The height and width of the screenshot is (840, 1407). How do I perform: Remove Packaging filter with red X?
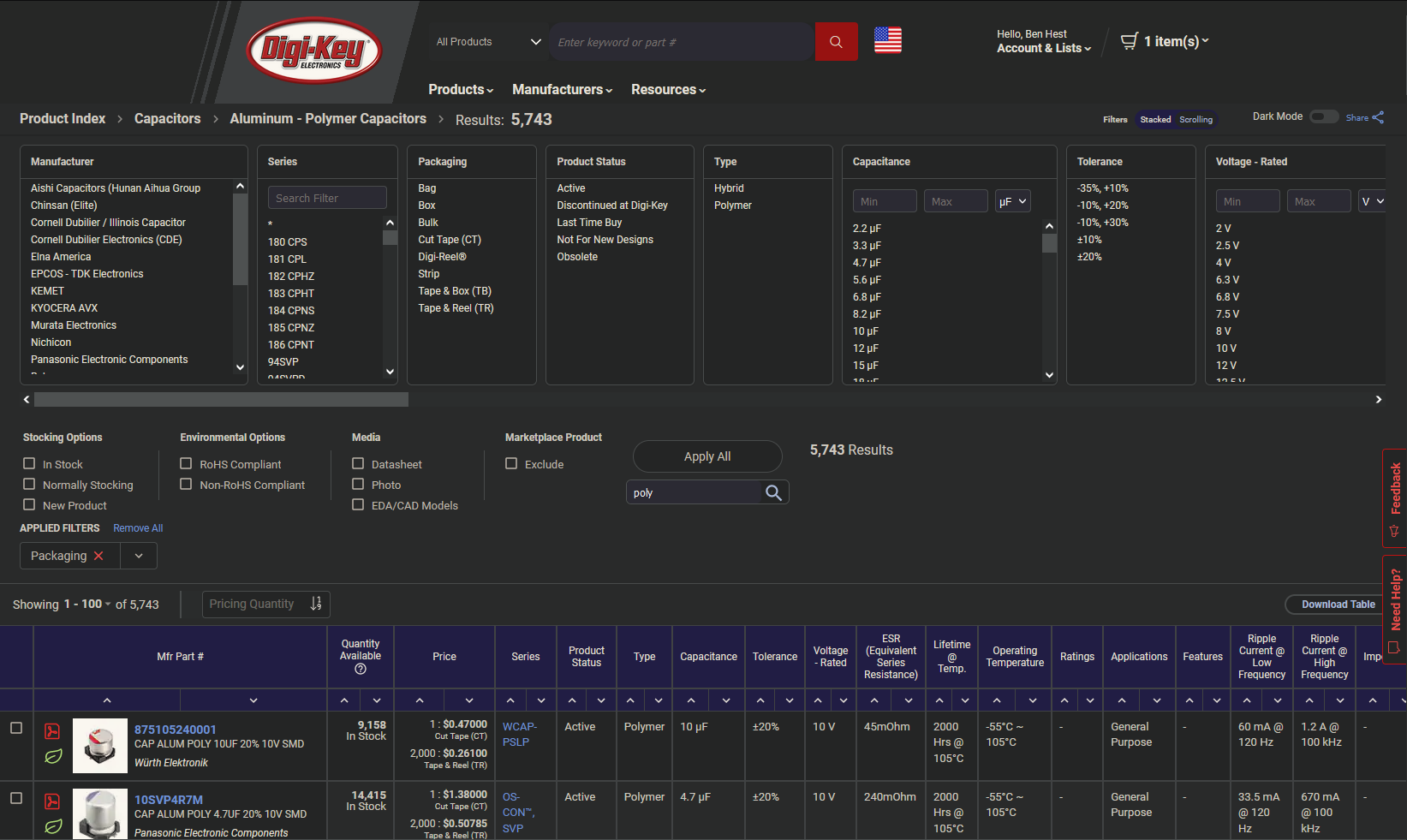tap(98, 556)
